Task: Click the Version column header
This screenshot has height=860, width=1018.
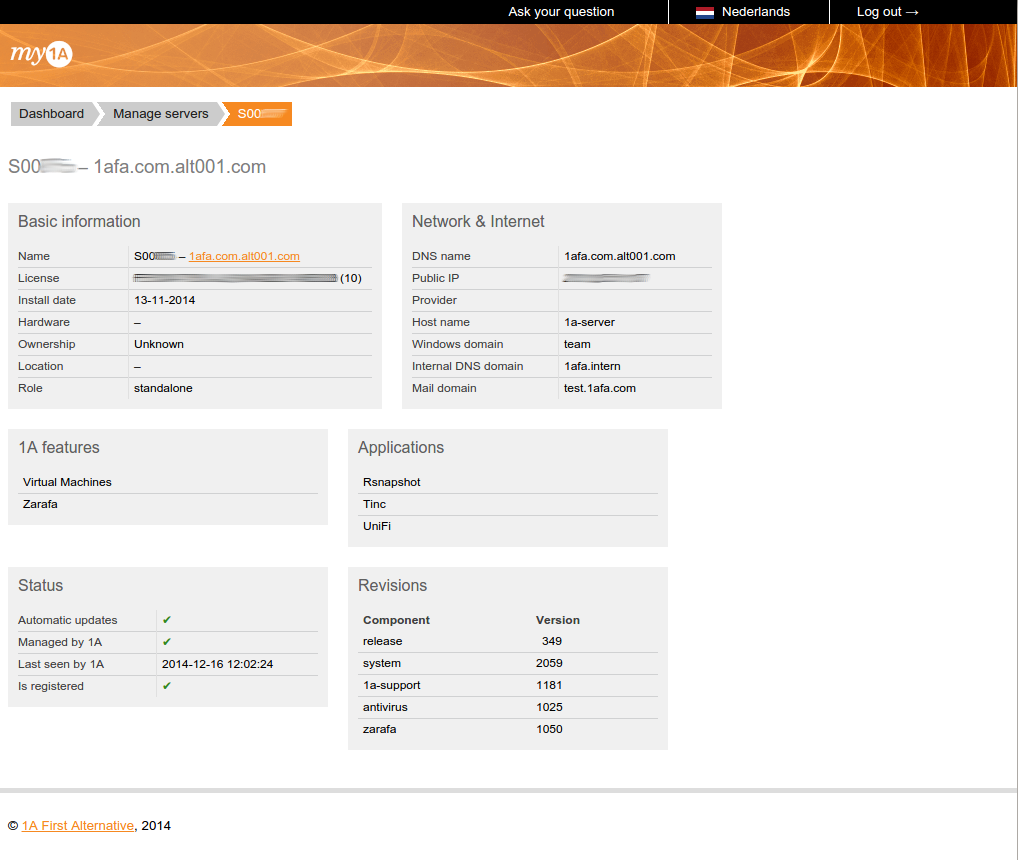Action: [x=557, y=620]
